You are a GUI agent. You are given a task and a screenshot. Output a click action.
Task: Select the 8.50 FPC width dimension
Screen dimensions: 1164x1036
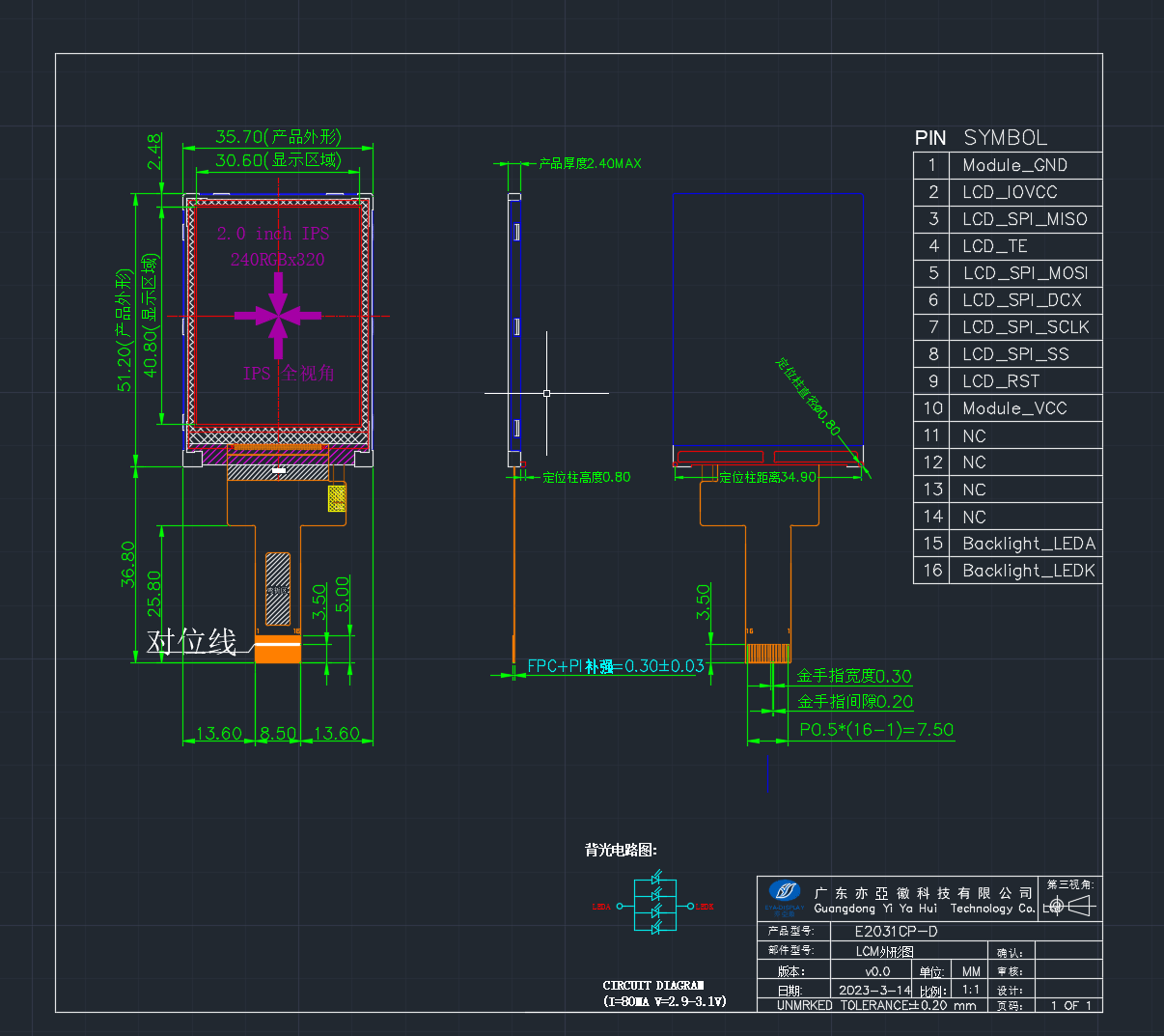coord(278,734)
